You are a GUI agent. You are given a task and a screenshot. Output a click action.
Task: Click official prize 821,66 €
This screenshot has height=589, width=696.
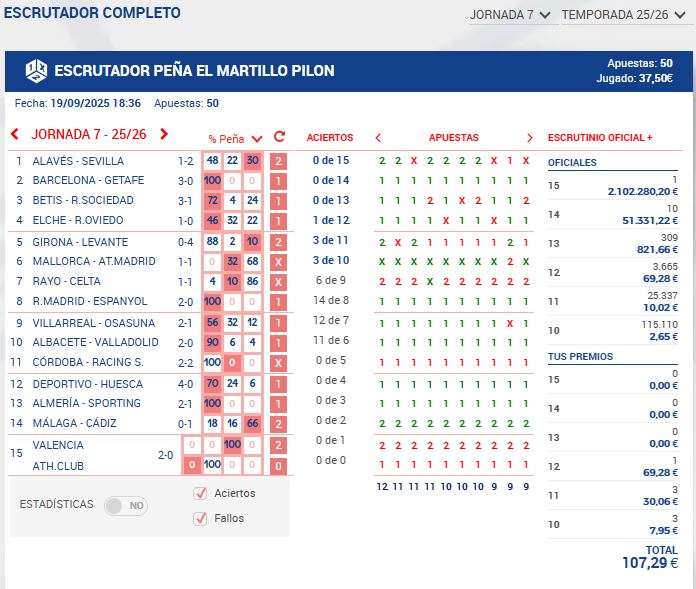tap(657, 249)
